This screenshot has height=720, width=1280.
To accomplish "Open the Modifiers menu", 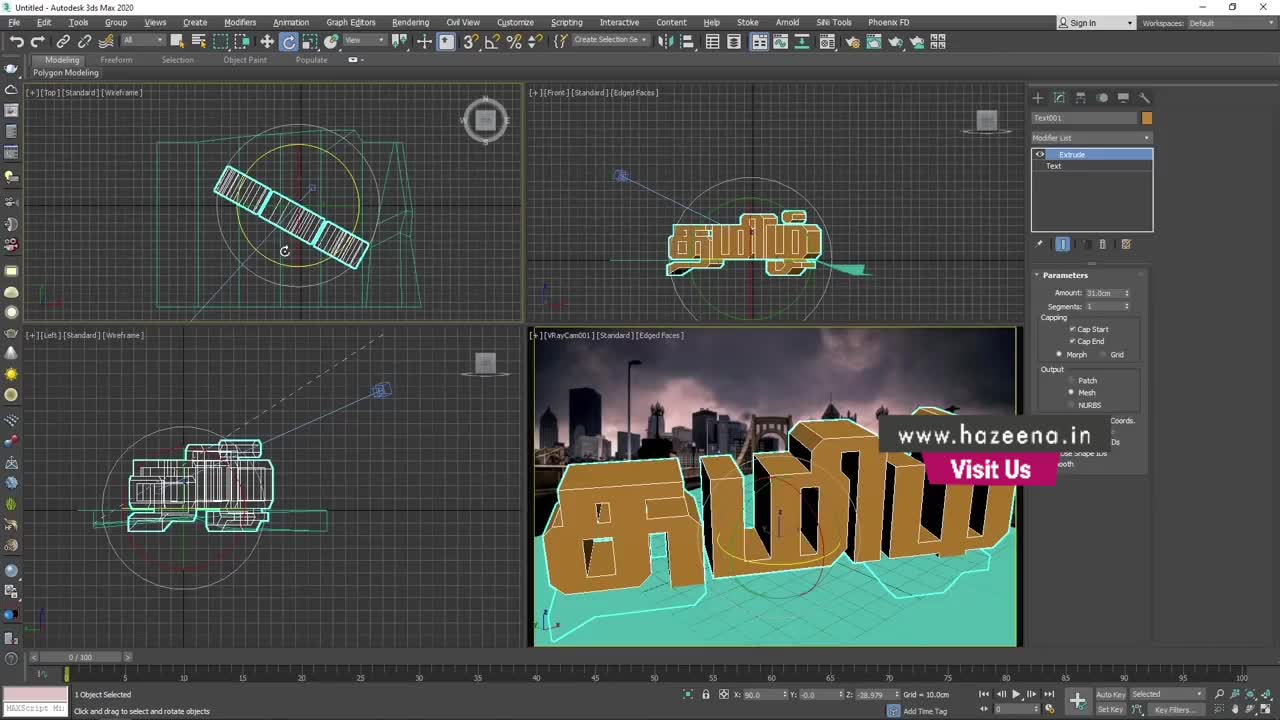I will point(240,22).
